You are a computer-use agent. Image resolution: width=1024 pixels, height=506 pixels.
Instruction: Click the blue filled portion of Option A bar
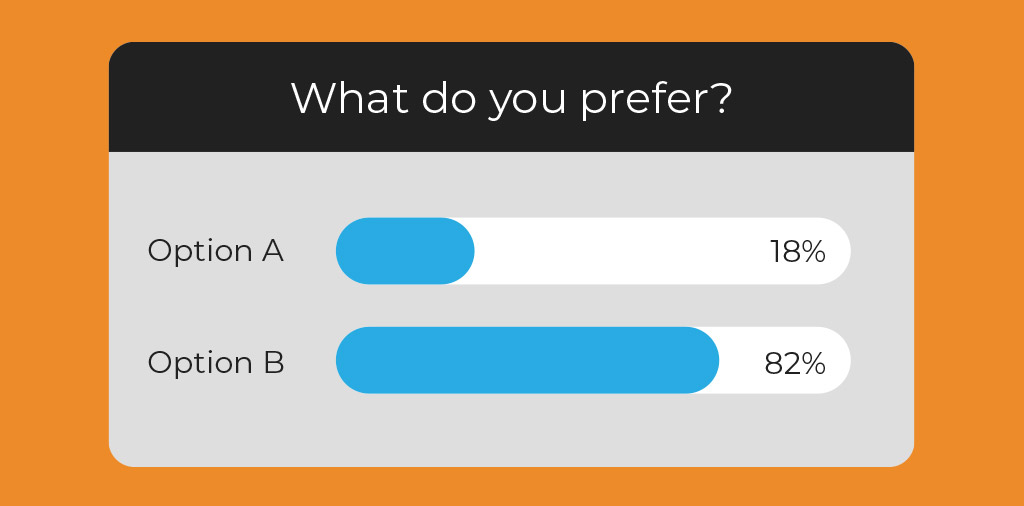(405, 251)
